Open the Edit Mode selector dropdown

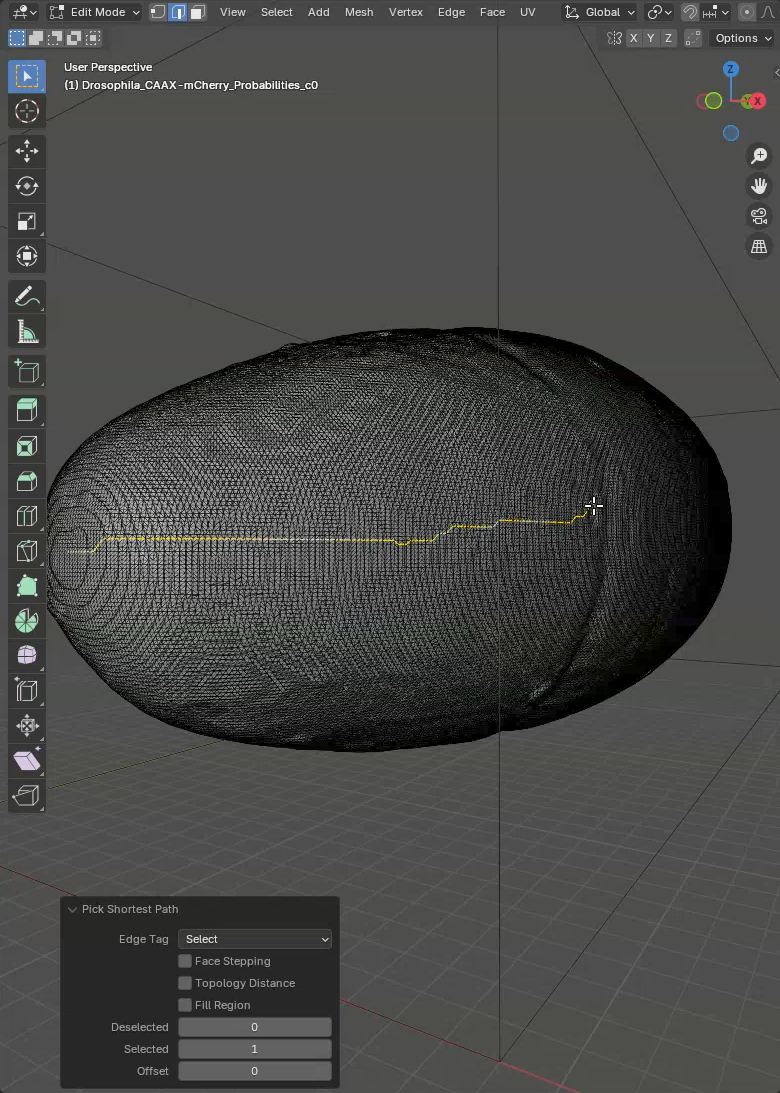(95, 12)
